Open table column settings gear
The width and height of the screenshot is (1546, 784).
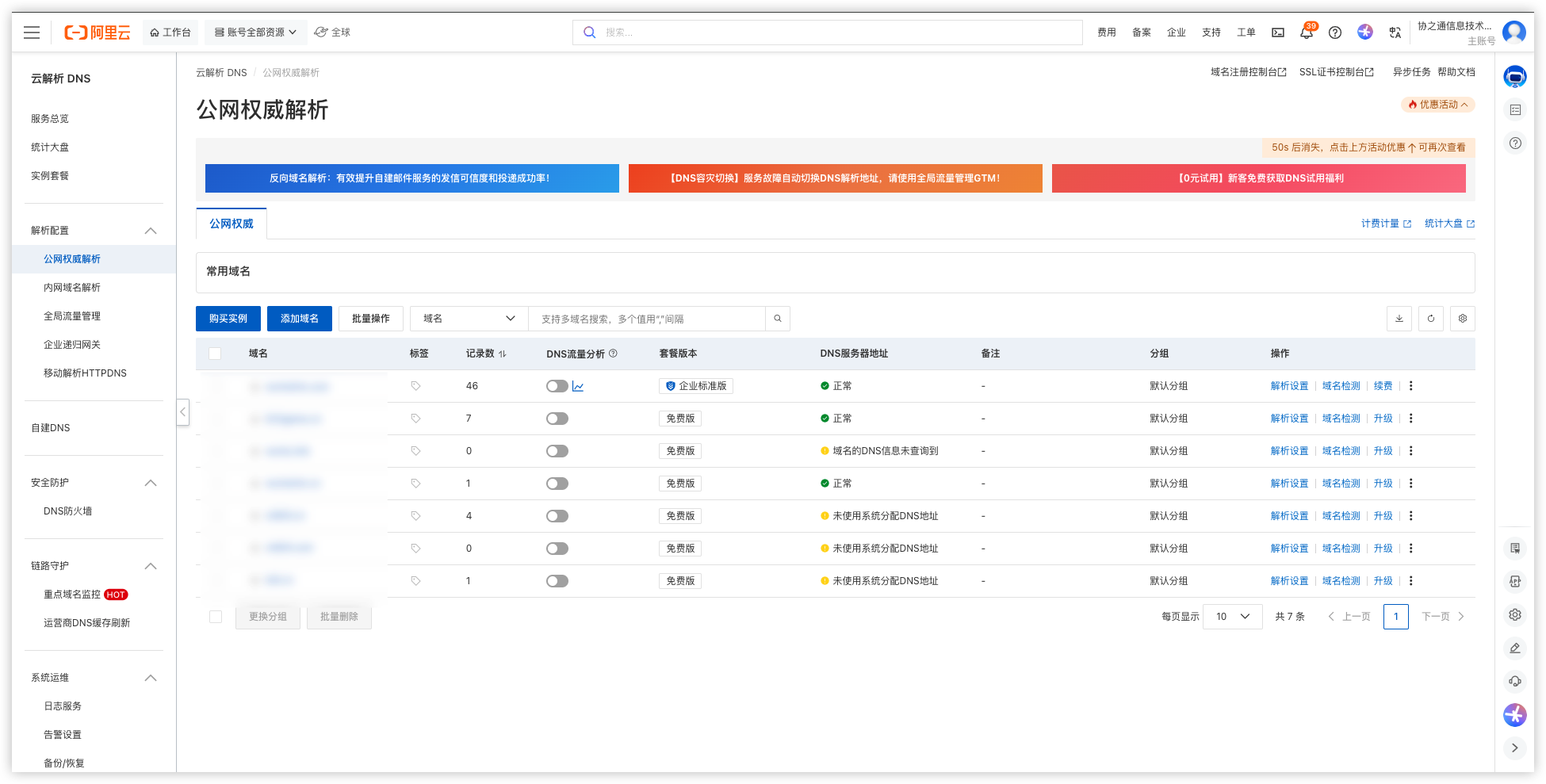(x=1463, y=319)
